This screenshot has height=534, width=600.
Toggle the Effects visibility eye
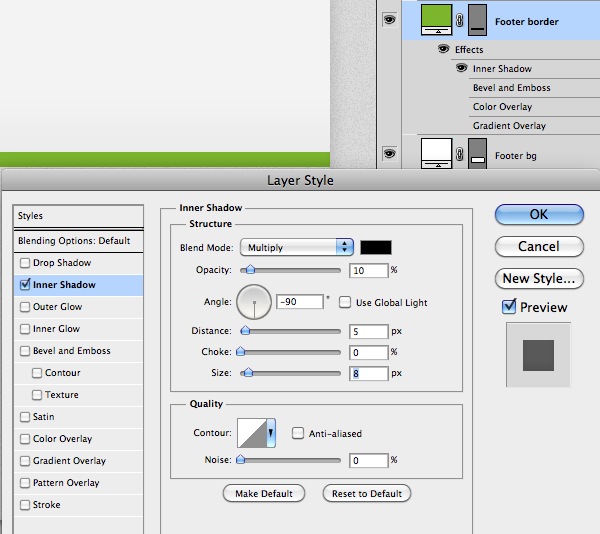tap(443, 49)
